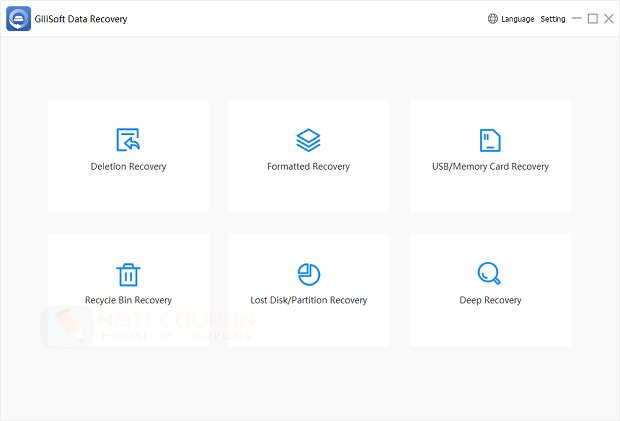Click the Deletion Recovery document icon
Image resolution: width=620 pixels, height=421 pixels.
coord(128,139)
